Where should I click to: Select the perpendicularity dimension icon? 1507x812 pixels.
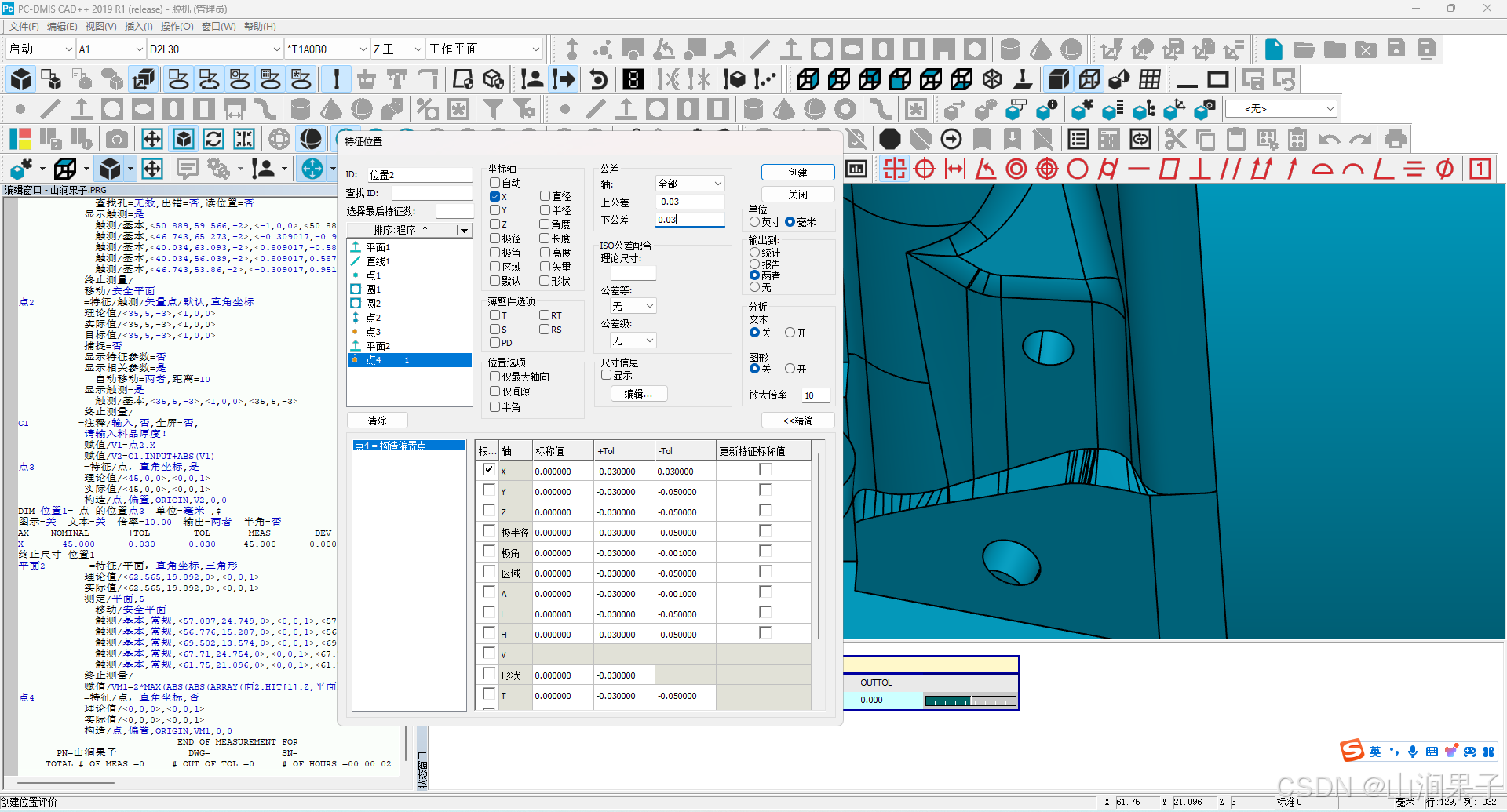1200,169
